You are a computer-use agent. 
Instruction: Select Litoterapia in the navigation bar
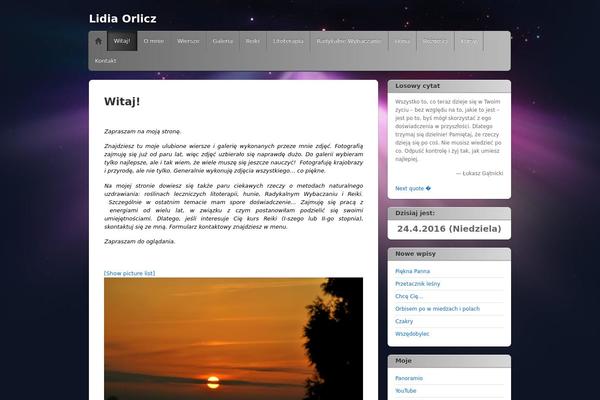[288, 41]
